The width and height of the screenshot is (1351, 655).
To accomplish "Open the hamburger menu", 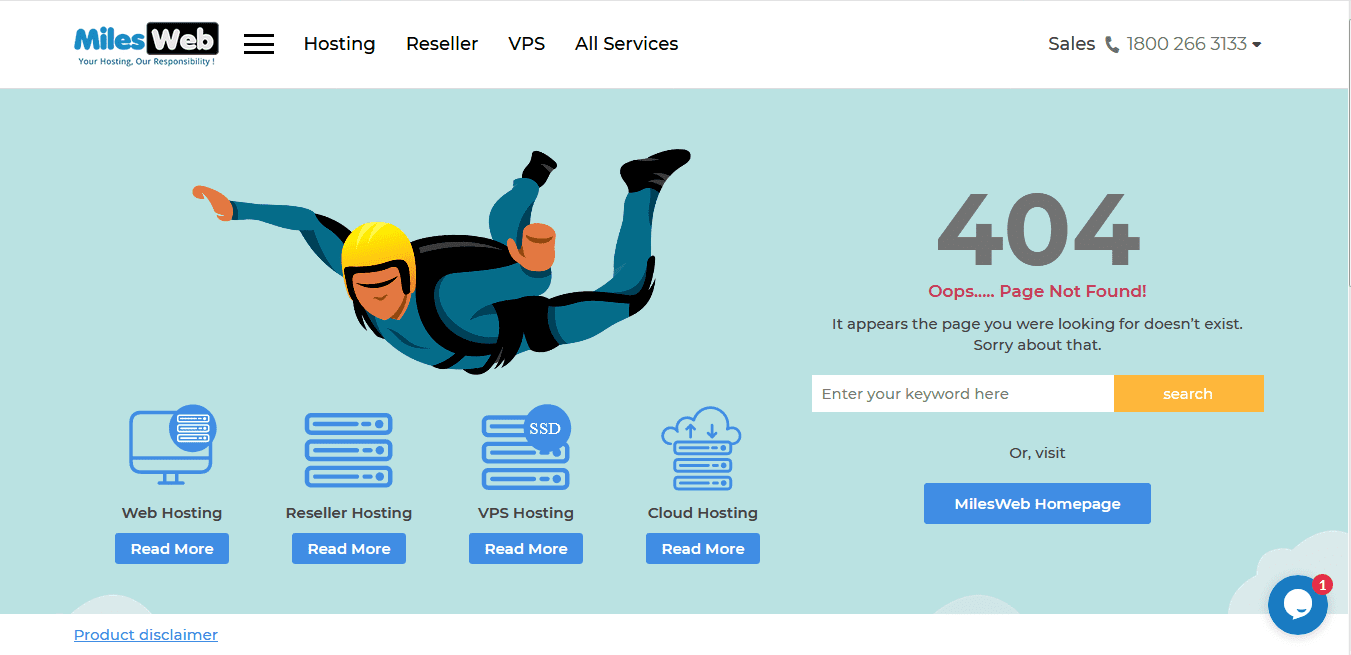I will pyautogui.click(x=259, y=44).
